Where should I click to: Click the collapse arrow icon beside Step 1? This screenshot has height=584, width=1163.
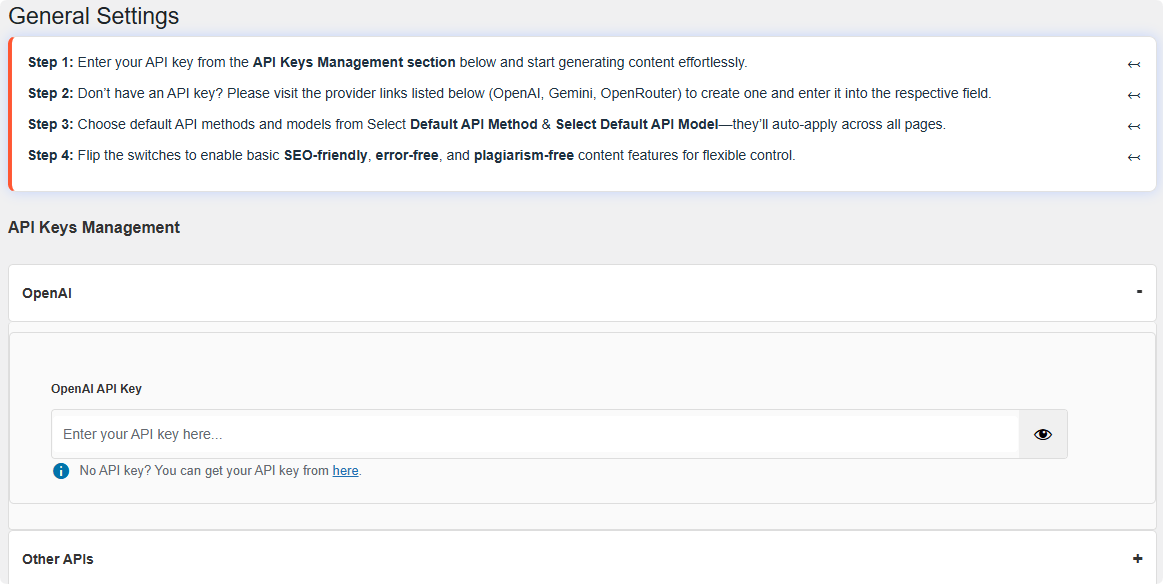tap(1133, 63)
